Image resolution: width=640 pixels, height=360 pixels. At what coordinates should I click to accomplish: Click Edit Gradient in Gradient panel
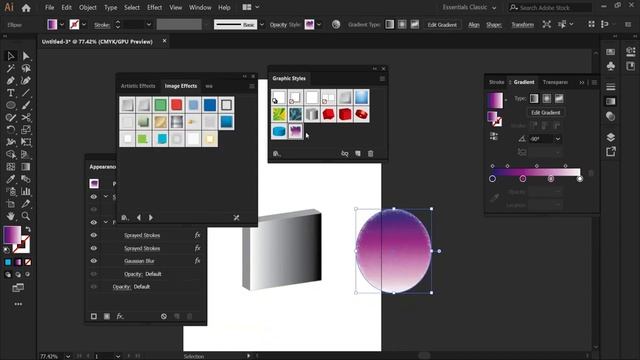(546, 112)
